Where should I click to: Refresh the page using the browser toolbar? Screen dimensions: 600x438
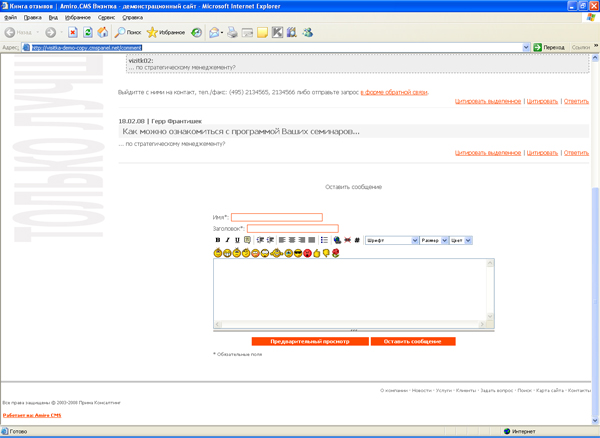pyautogui.click(x=88, y=32)
